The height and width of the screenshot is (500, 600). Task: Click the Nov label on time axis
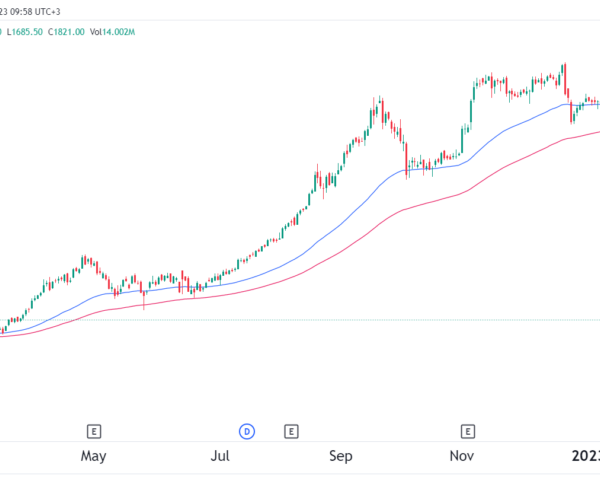461,457
